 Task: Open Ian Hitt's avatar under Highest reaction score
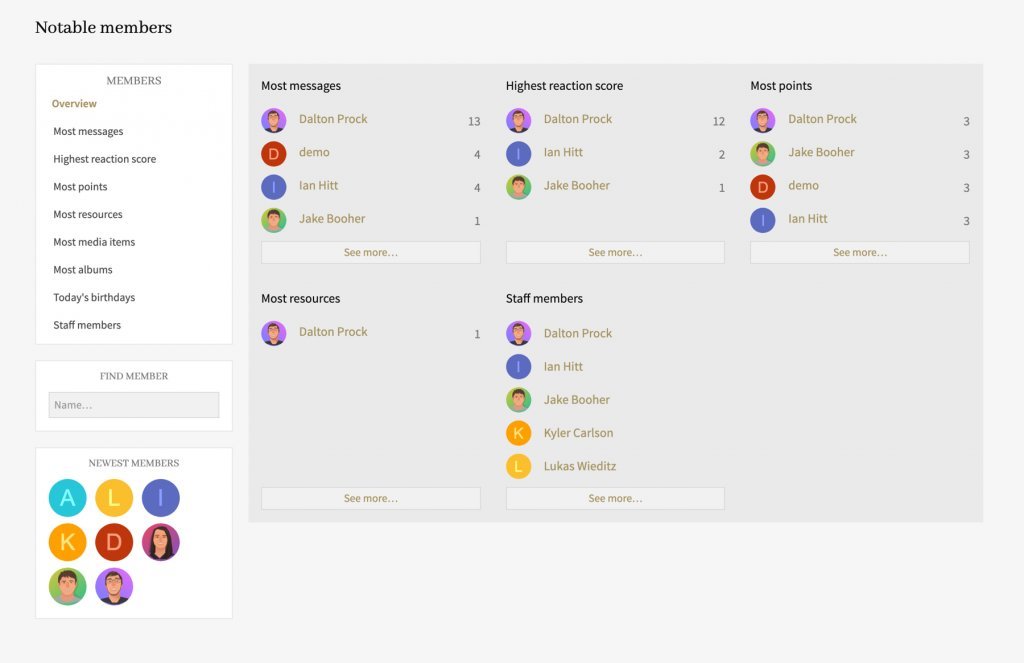pos(519,154)
